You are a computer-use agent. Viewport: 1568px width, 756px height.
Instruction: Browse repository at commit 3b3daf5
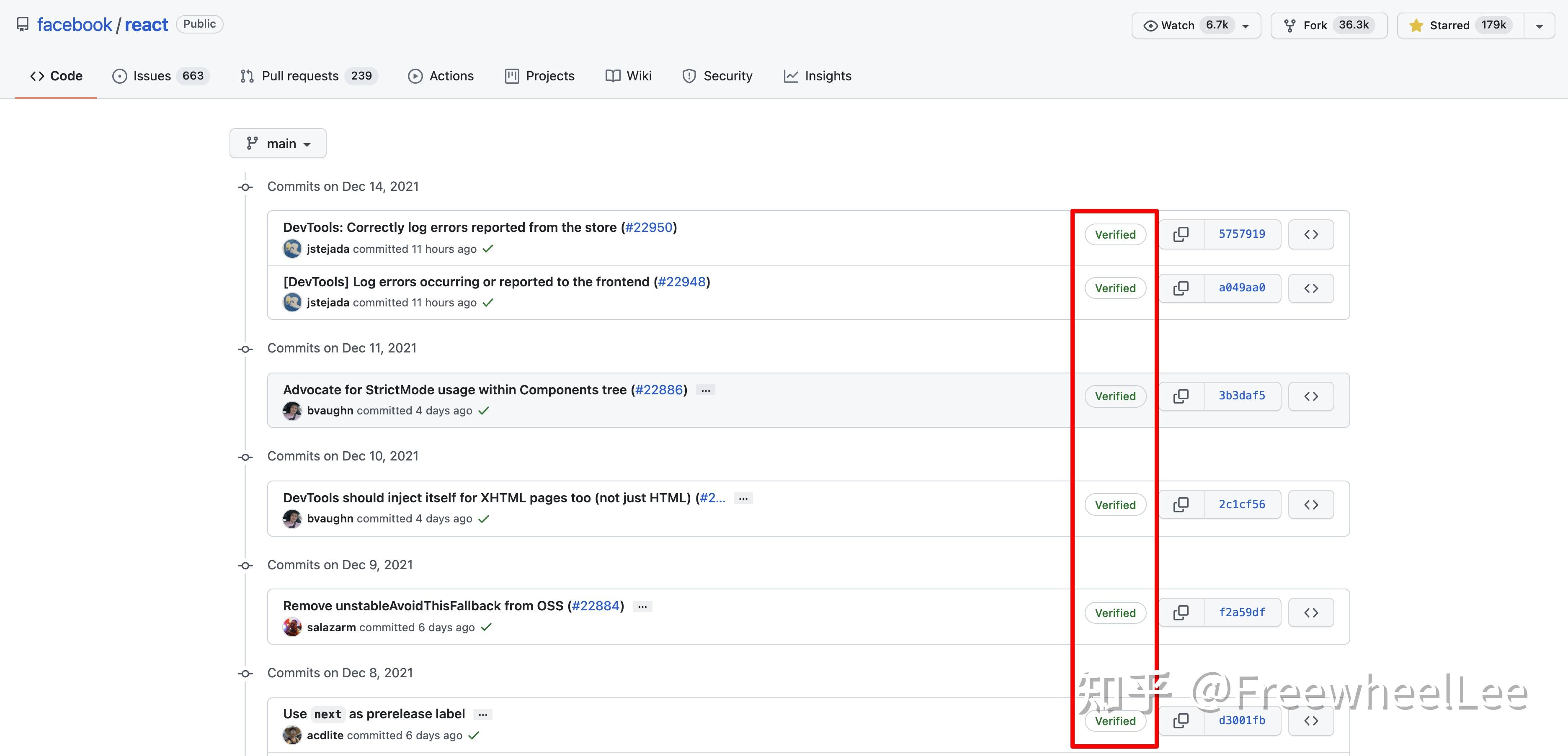[x=1311, y=396]
